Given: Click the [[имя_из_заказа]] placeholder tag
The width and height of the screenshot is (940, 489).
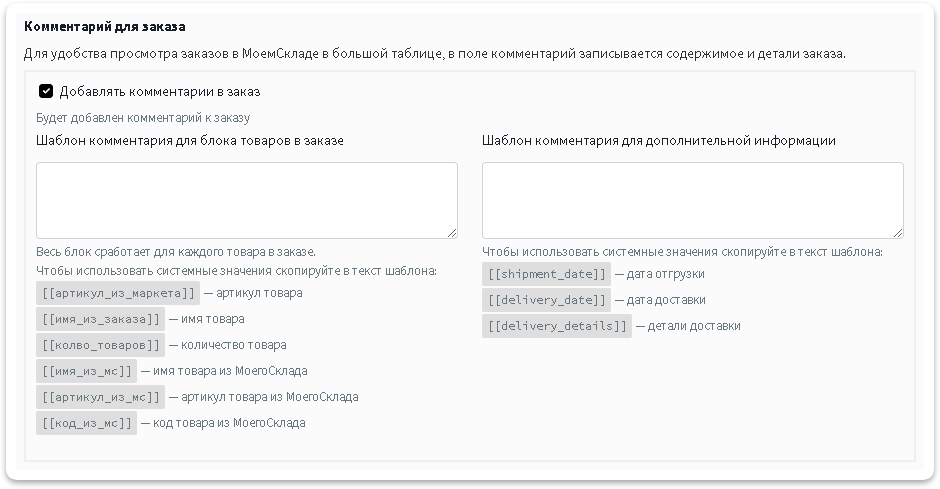Looking at the screenshot, I should [101, 319].
